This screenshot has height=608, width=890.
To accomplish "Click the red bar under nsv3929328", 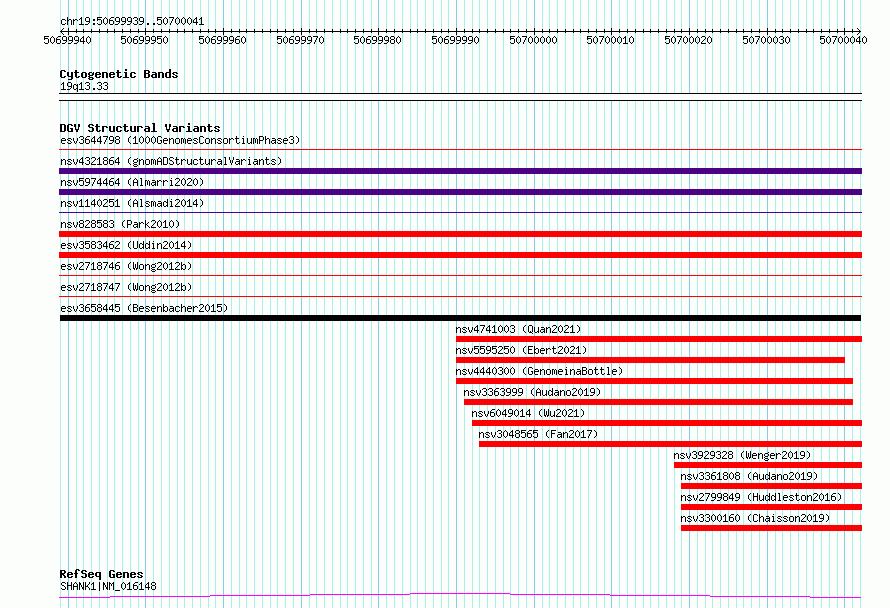I will pos(768,465).
